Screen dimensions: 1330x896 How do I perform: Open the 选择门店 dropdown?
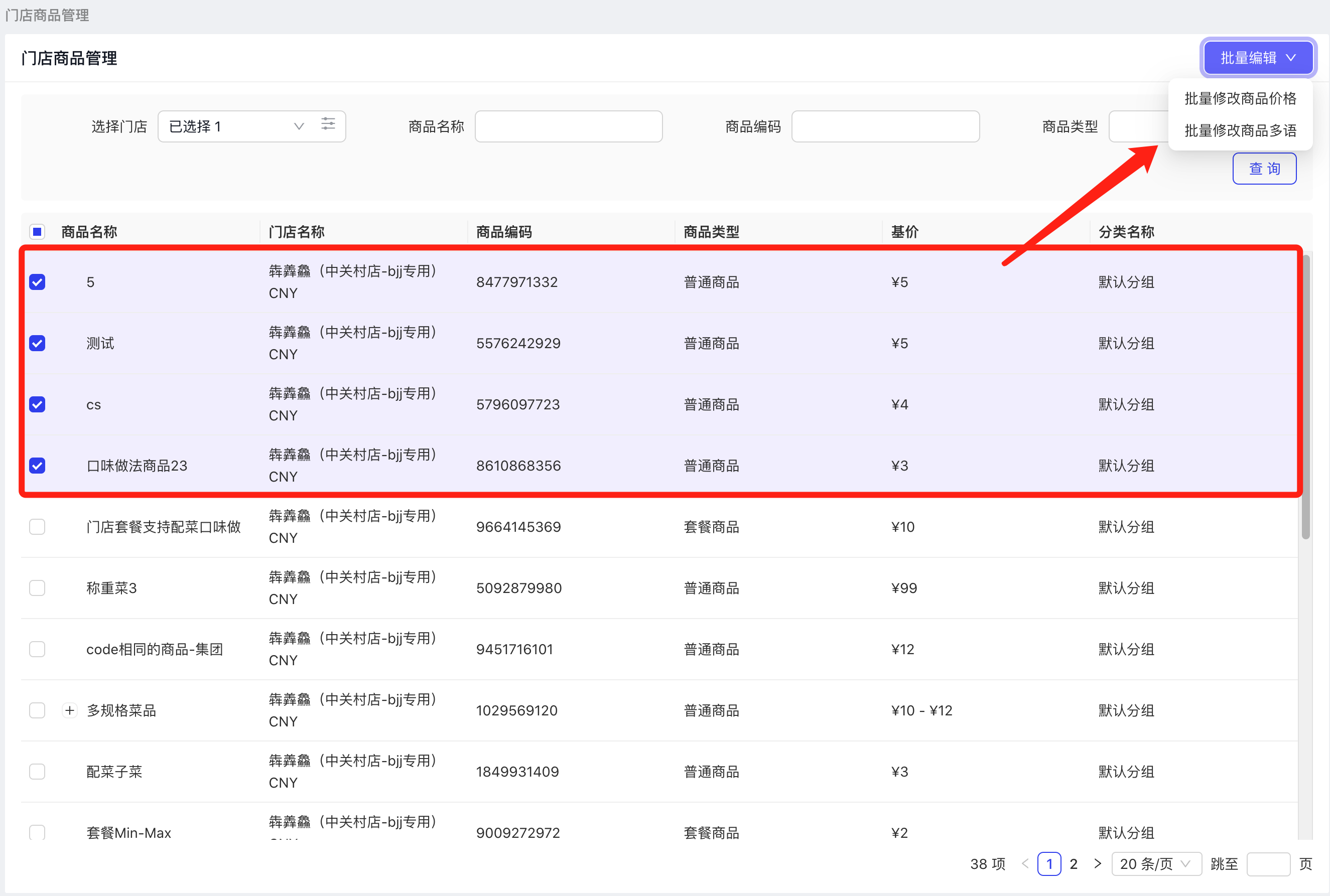(x=251, y=126)
